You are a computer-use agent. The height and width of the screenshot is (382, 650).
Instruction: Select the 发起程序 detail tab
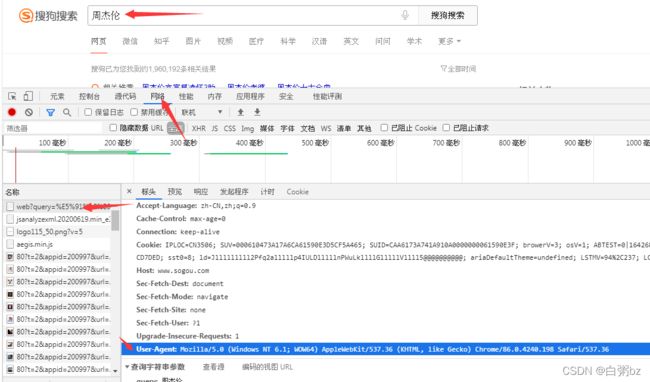[x=234, y=191]
